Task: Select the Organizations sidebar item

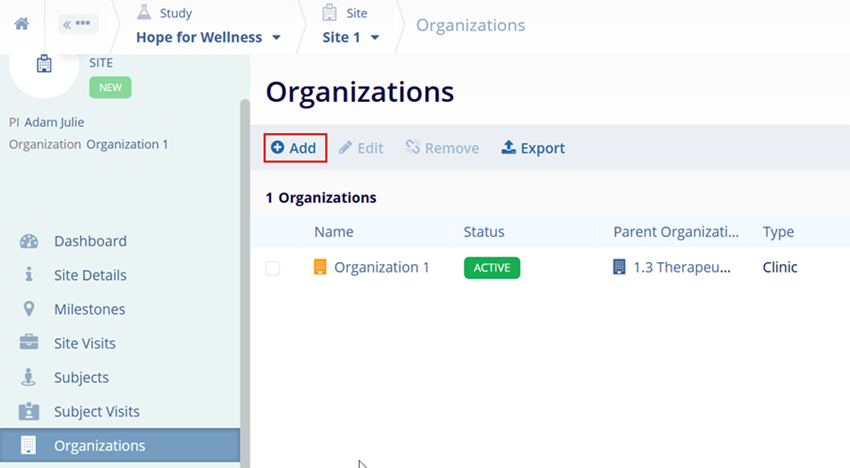Action: (x=99, y=446)
